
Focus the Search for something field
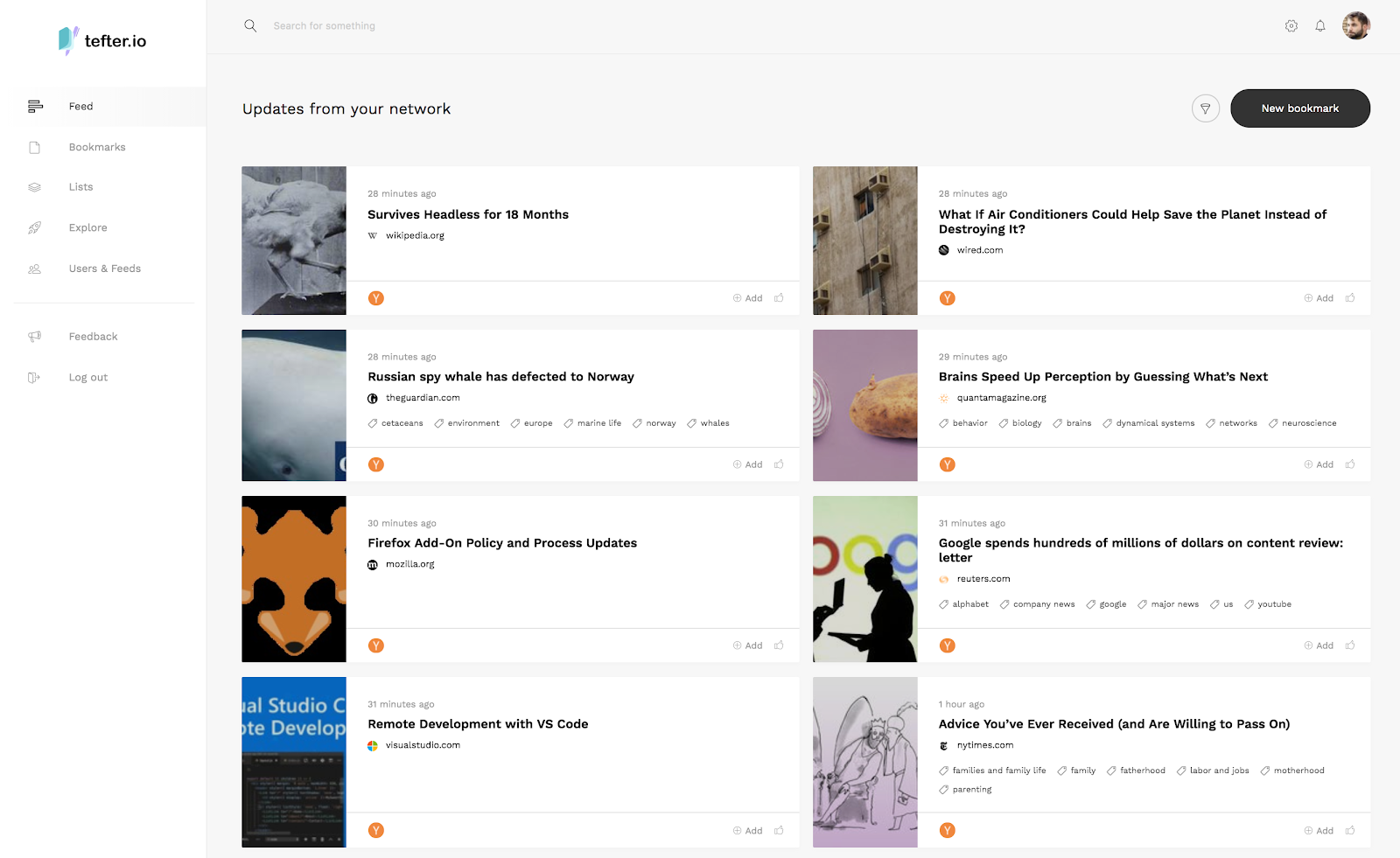point(324,26)
